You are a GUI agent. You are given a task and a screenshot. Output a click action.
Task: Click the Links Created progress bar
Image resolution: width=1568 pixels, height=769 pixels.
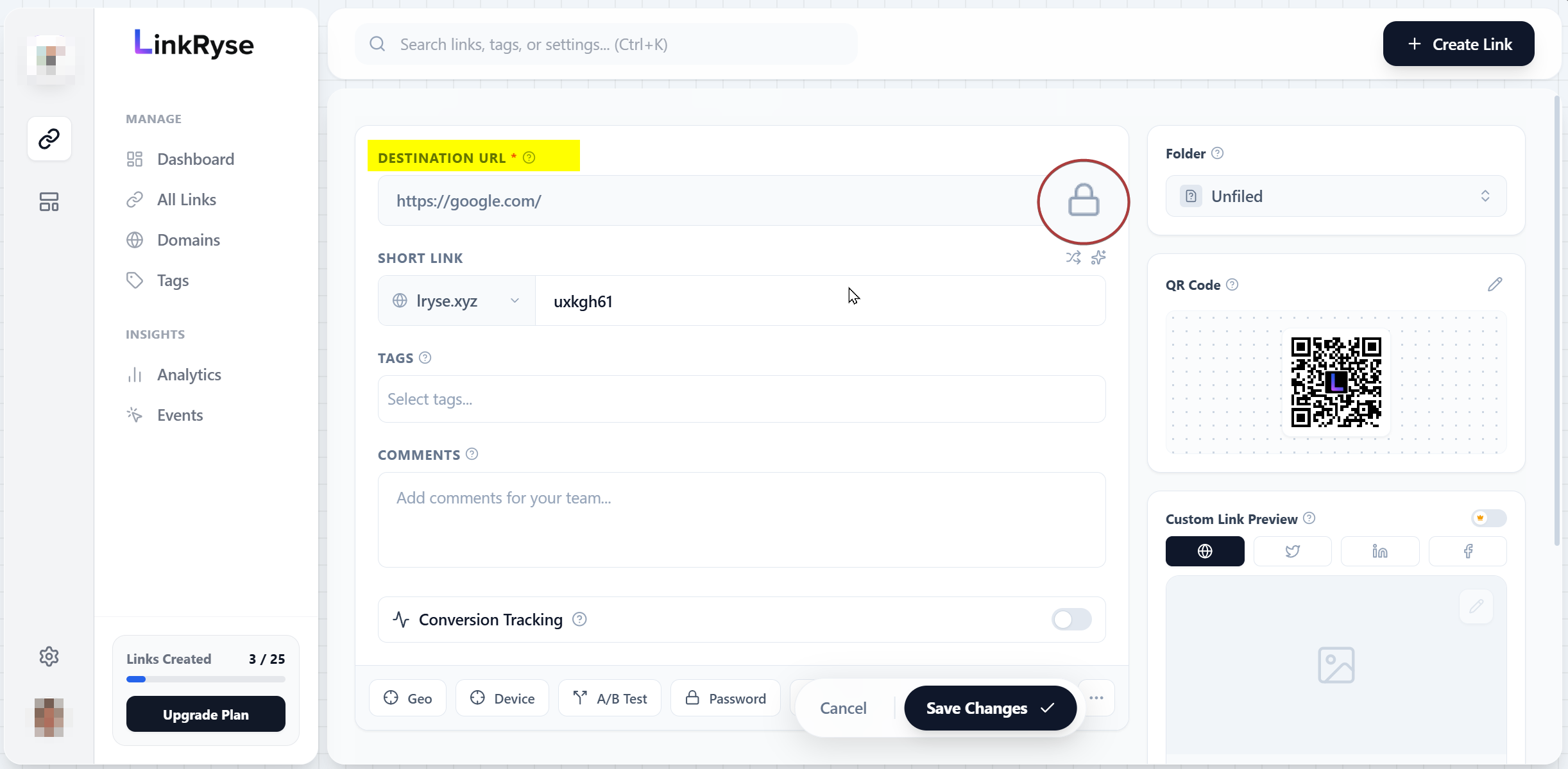[205, 679]
